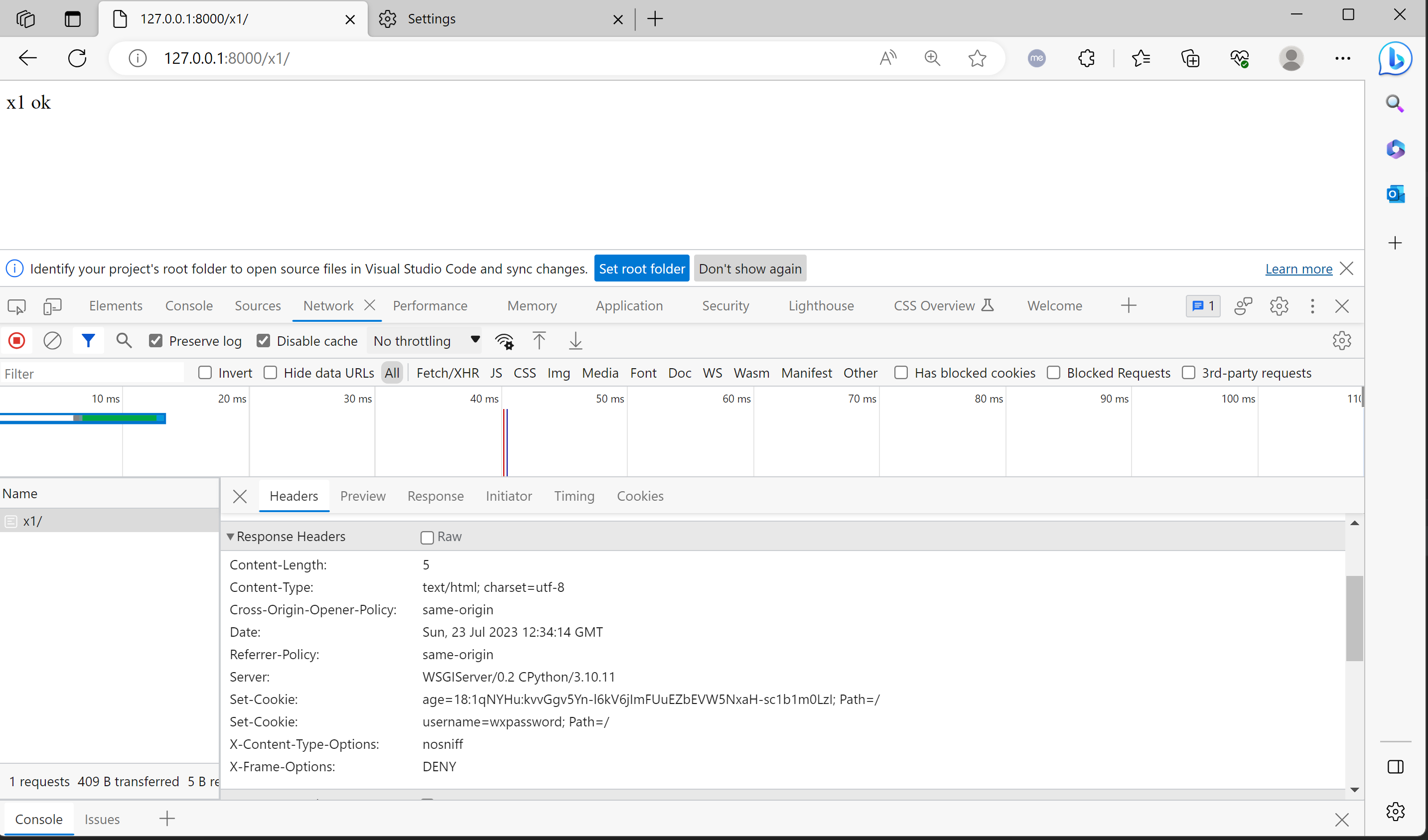Switch to the Timing tab
1428x840 pixels.
coord(573,496)
